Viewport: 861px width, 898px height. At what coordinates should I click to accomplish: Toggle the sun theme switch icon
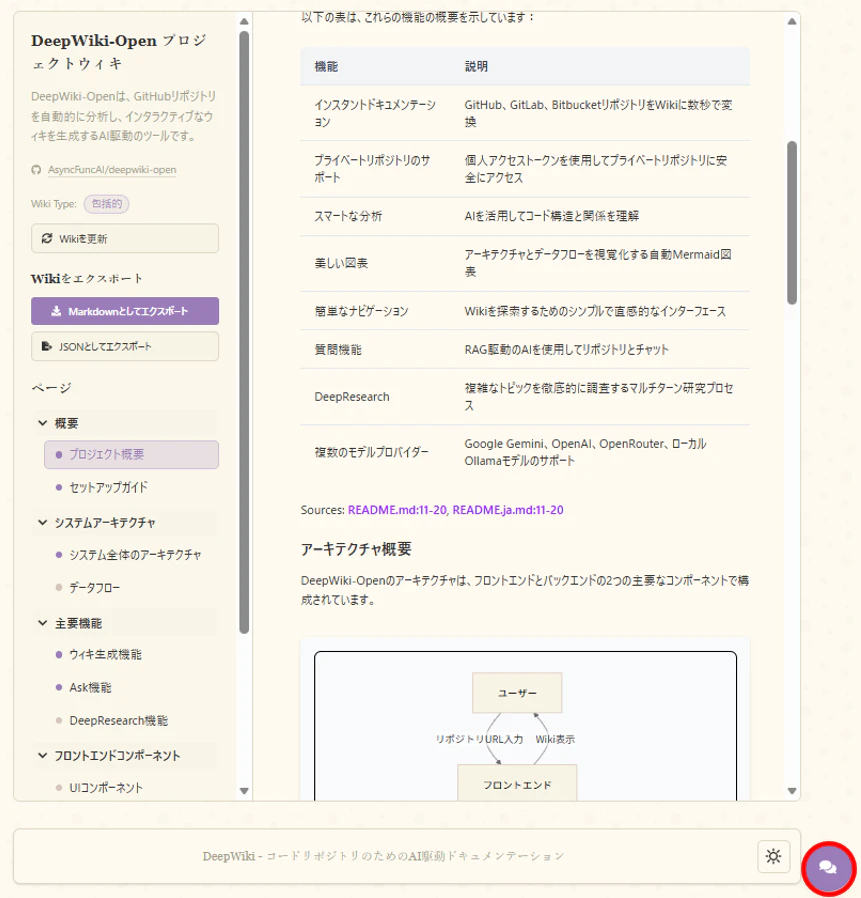773,856
